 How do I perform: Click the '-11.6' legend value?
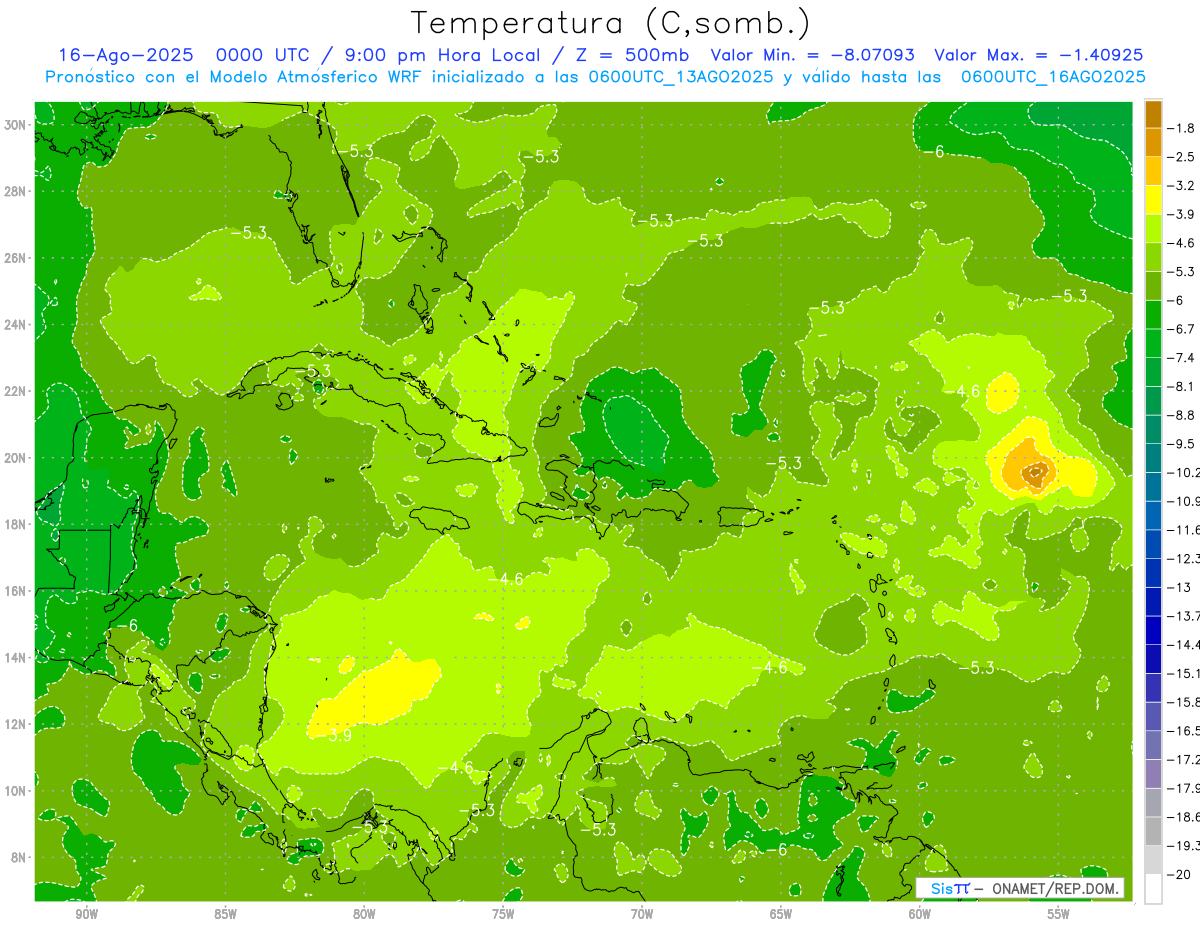coord(1183,529)
